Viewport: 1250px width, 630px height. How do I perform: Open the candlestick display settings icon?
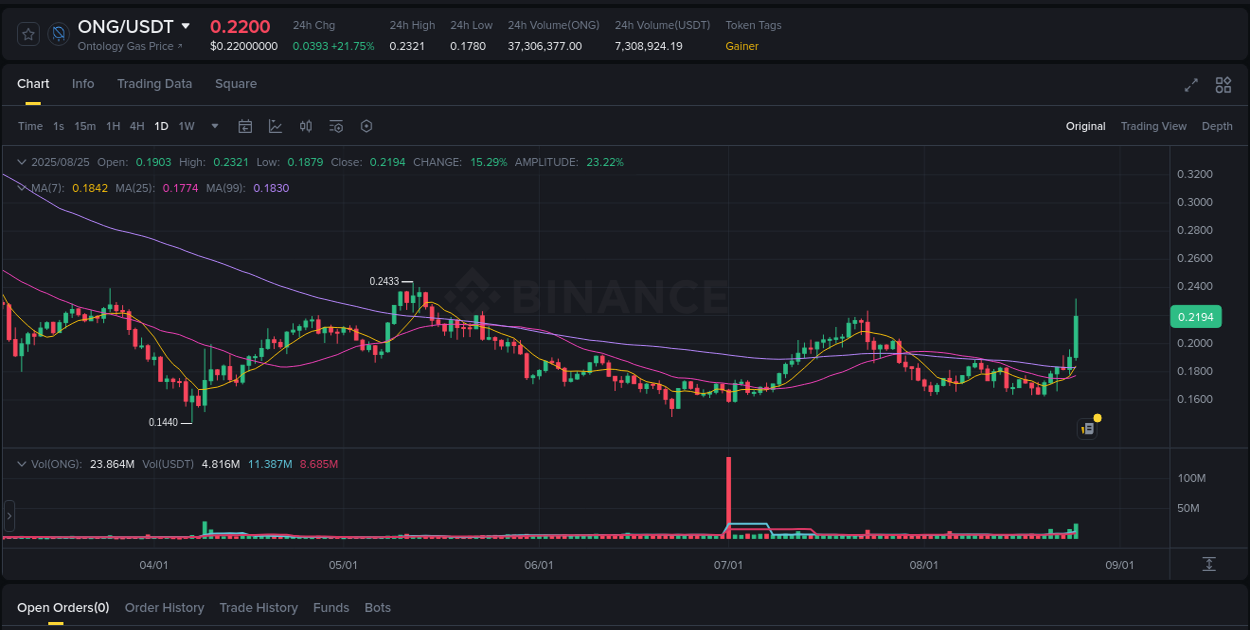306,126
